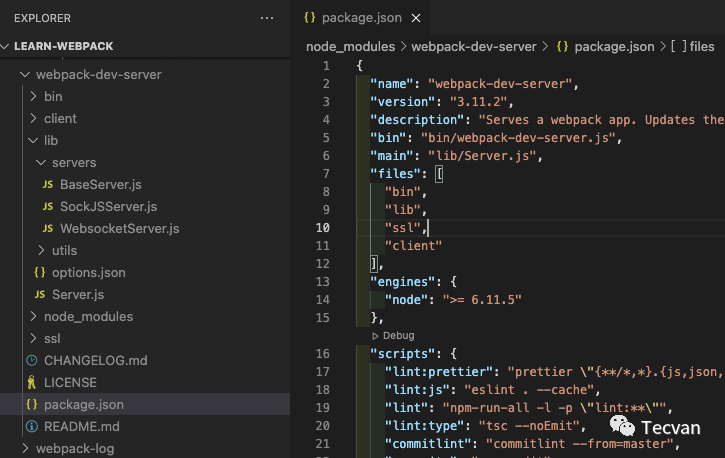Click braces icon in breadcrumb before package.json
The image size is (725, 458).
coord(562,47)
